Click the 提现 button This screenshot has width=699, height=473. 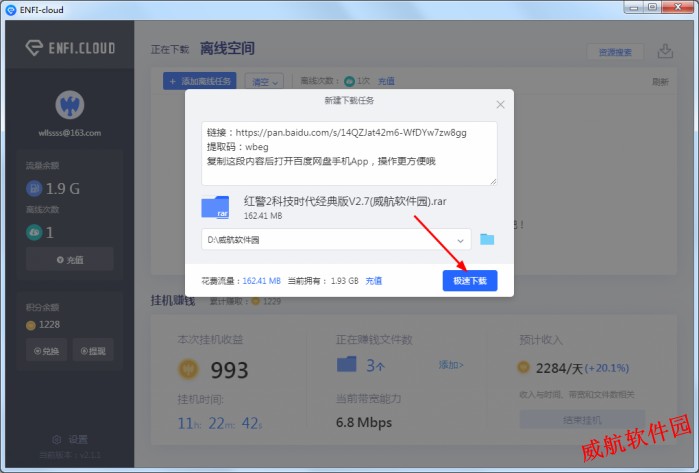[93, 350]
